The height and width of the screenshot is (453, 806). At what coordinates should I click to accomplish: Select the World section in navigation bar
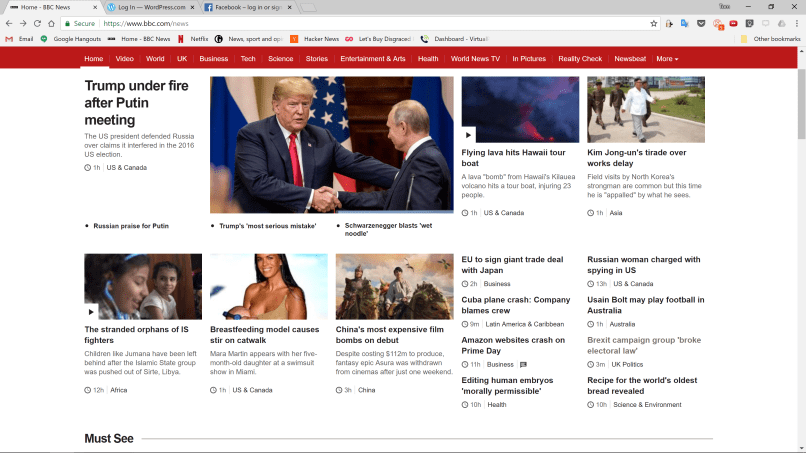click(155, 59)
